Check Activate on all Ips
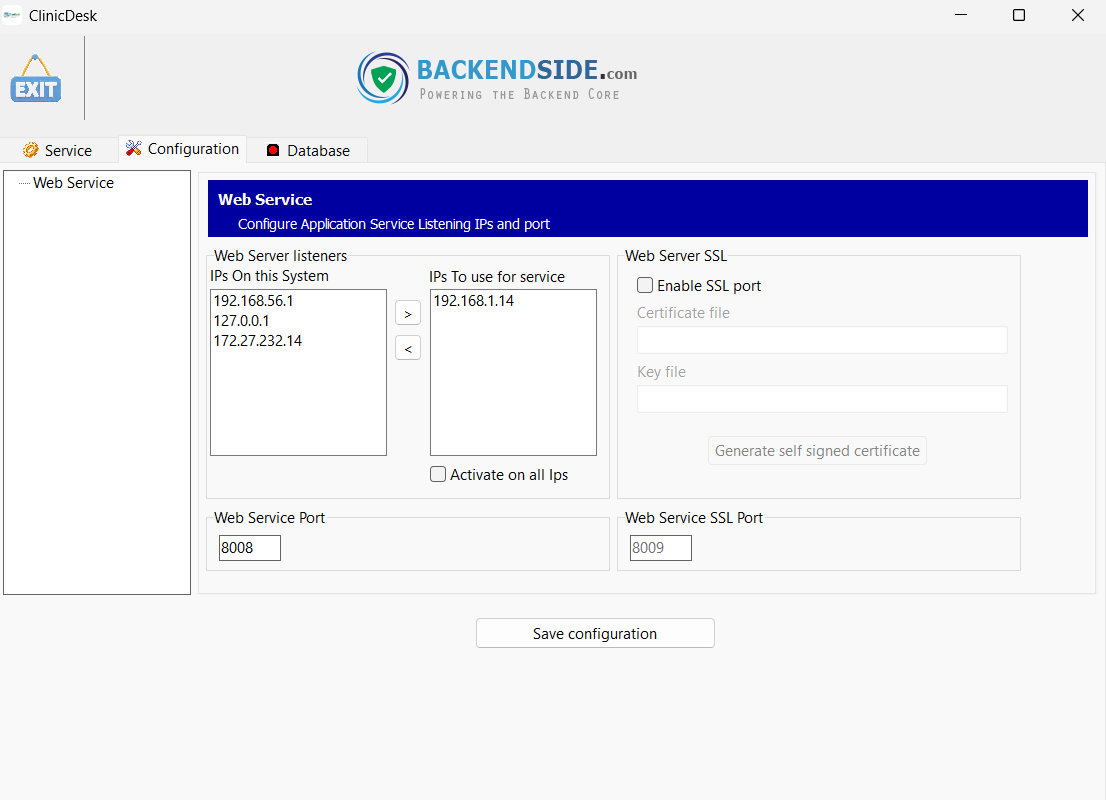 click(438, 475)
